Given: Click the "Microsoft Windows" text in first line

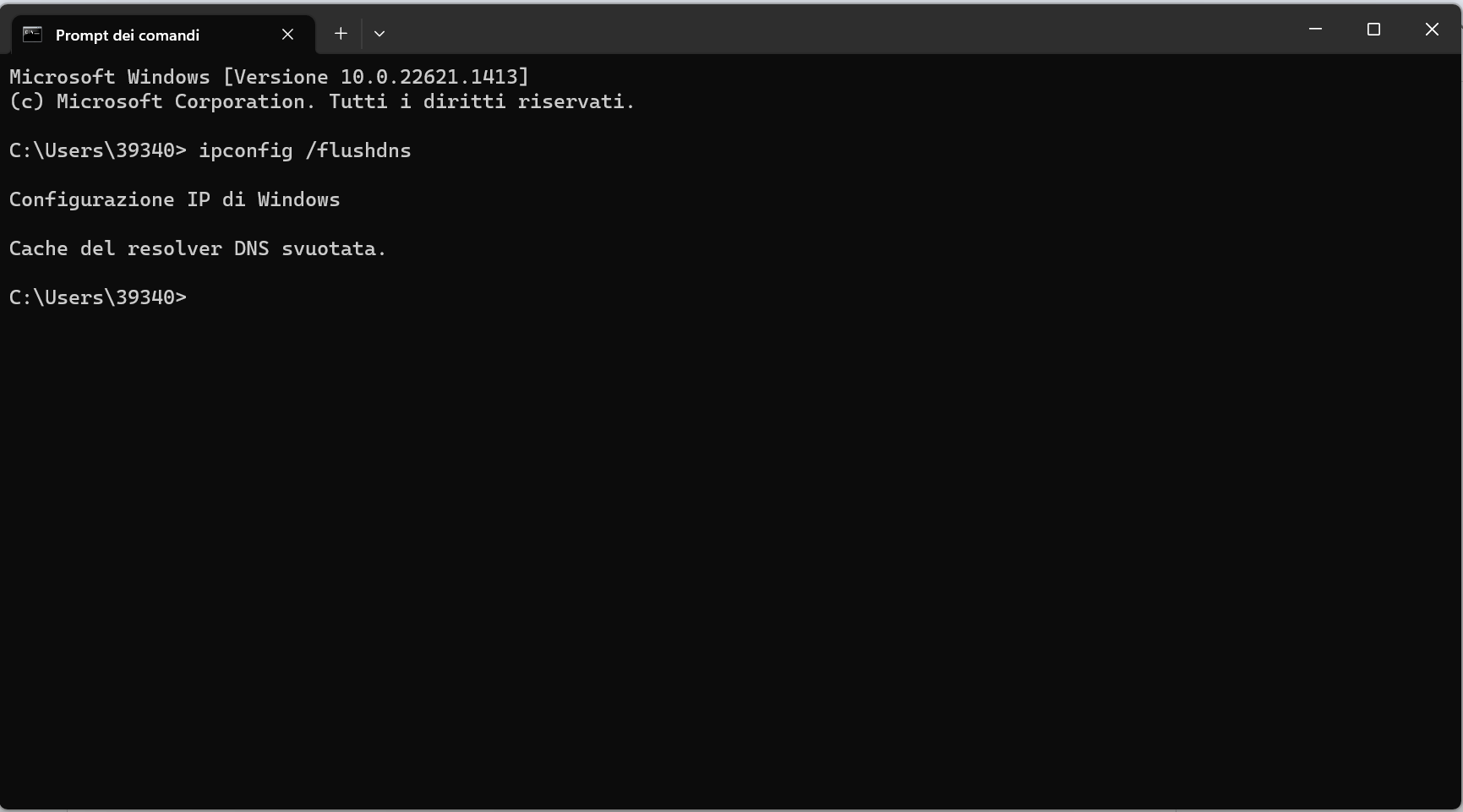Looking at the screenshot, I should (109, 77).
